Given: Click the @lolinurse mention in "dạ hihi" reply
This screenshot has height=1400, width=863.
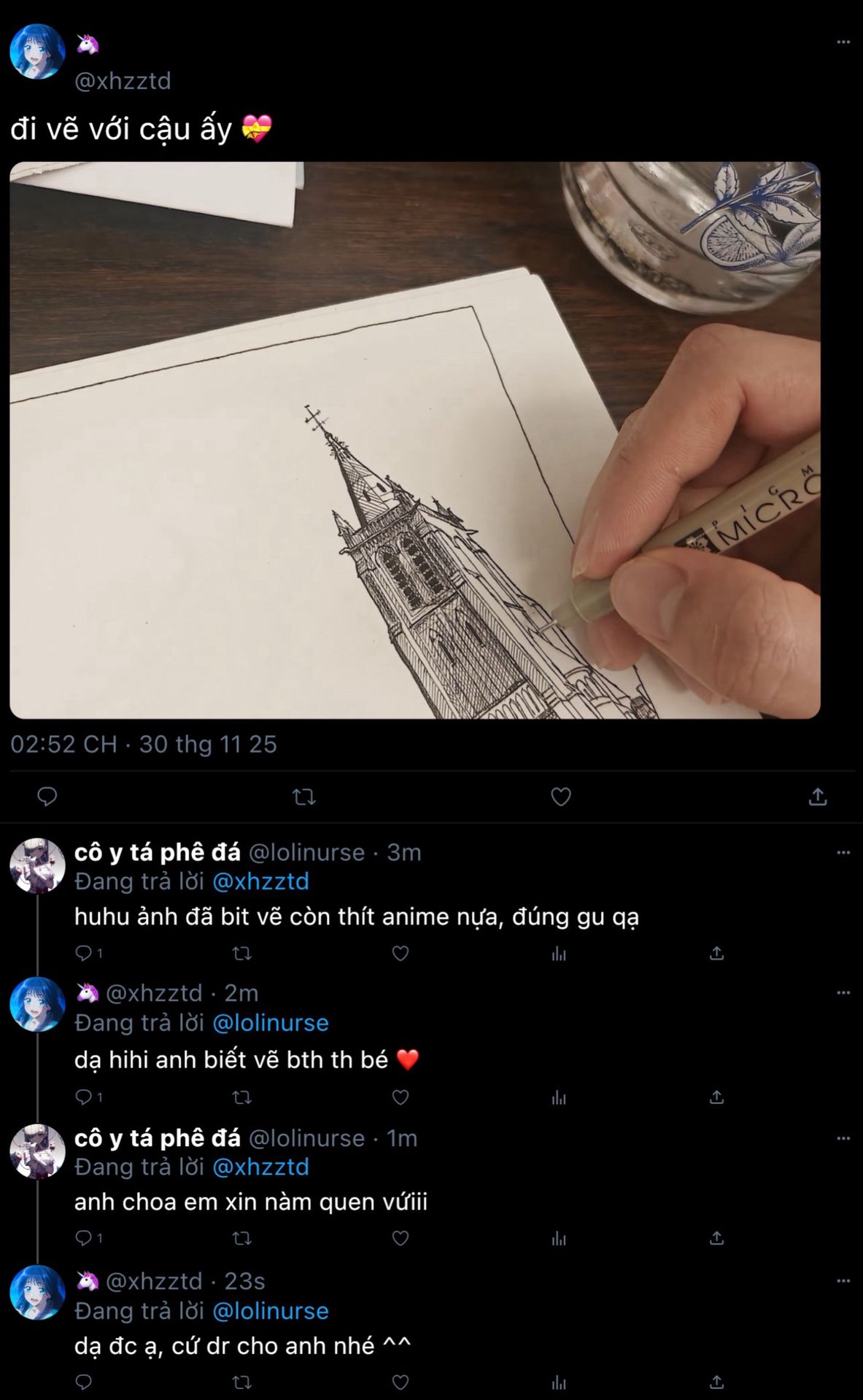Looking at the screenshot, I should click(271, 1023).
